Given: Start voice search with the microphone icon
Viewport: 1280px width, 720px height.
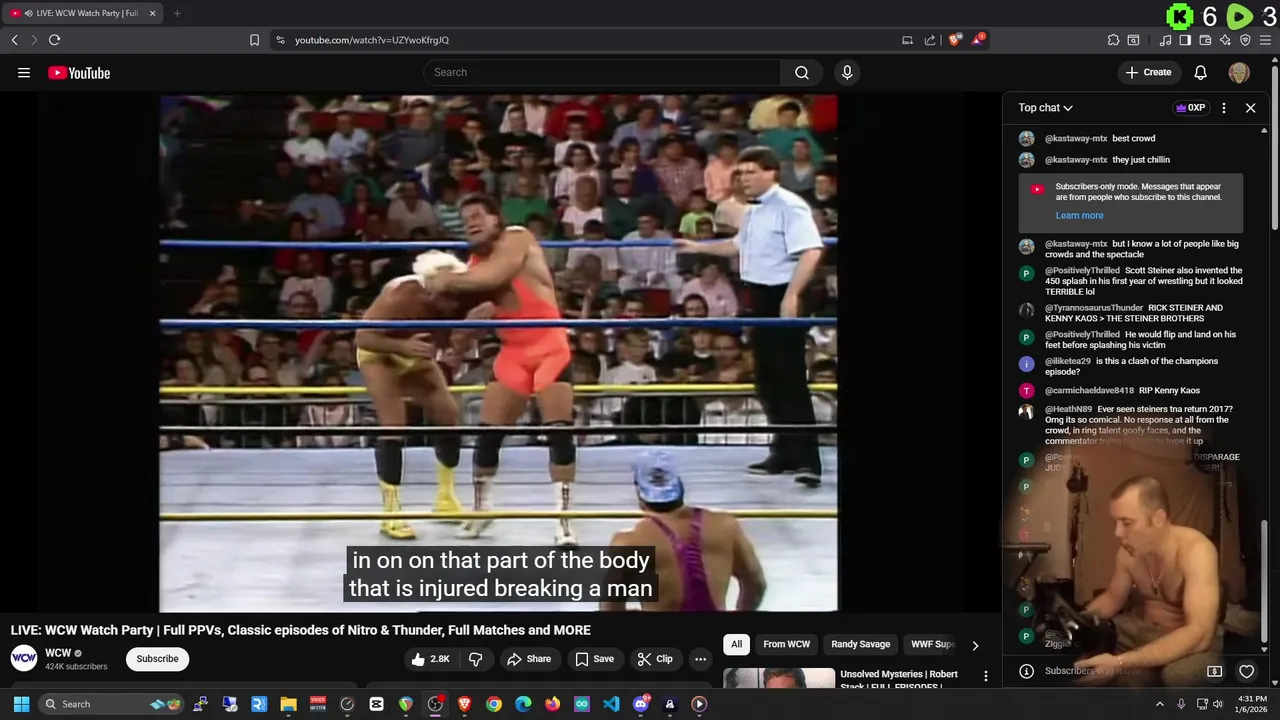Looking at the screenshot, I should [x=847, y=72].
